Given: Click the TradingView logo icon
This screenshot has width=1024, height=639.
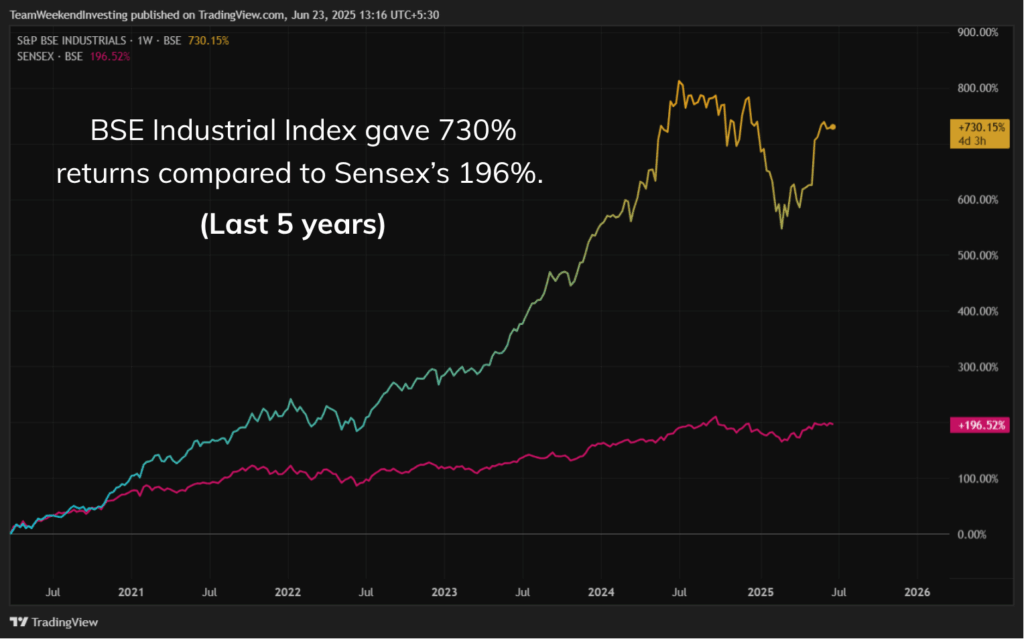Looking at the screenshot, I should pyautogui.click(x=19, y=622).
